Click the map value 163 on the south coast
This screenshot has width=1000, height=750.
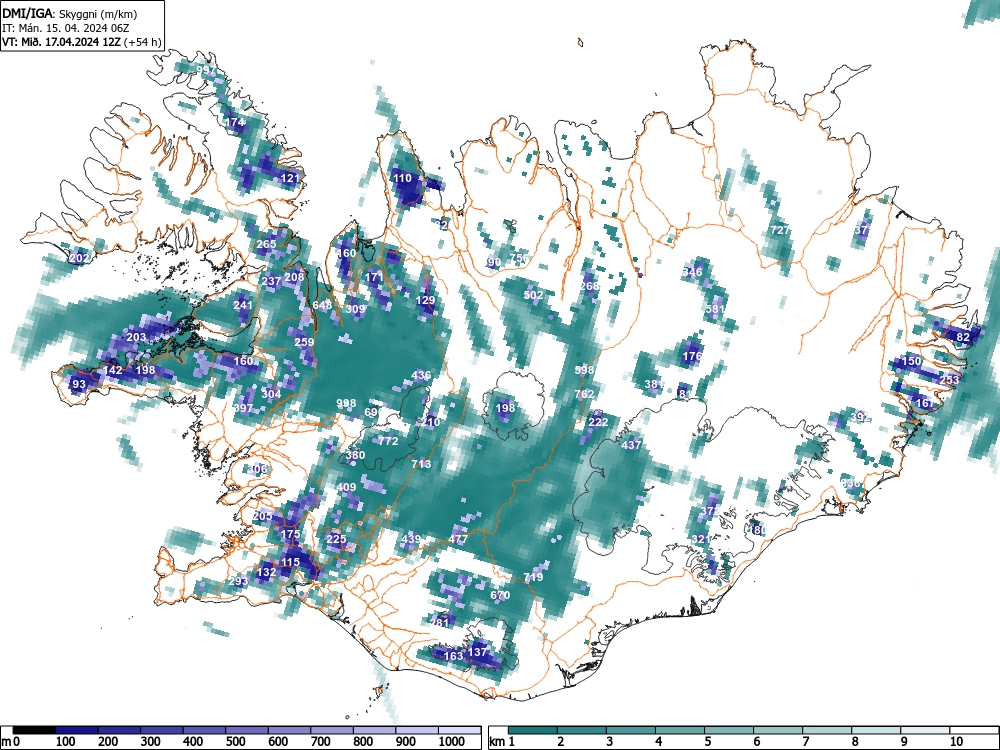(x=453, y=656)
